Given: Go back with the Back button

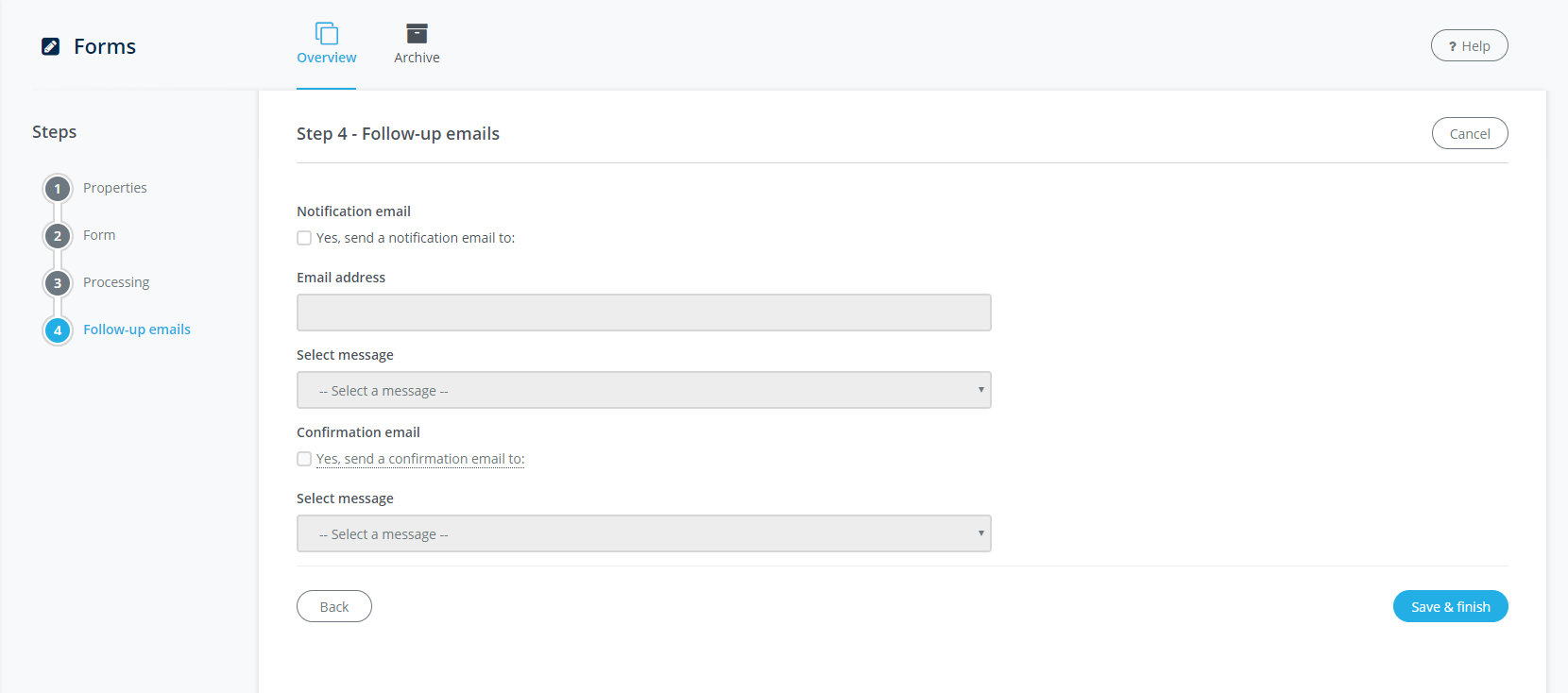Looking at the screenshot, I should [x=334, y=606].
